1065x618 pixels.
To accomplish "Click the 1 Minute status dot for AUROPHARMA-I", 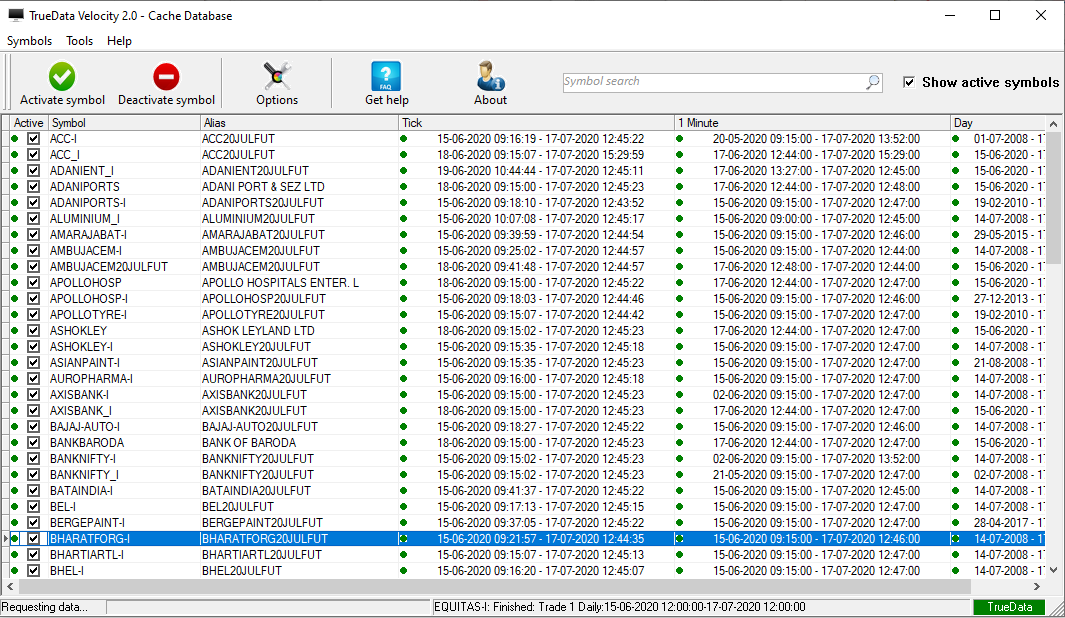I will click(x=679, y=379).
